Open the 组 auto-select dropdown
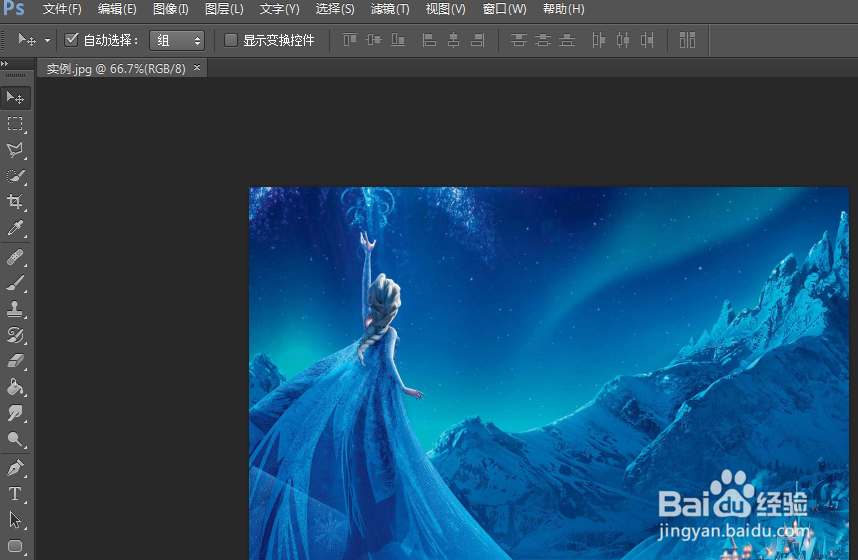The width and height of the screenshot is (858, 560). [x=177, y=40]
